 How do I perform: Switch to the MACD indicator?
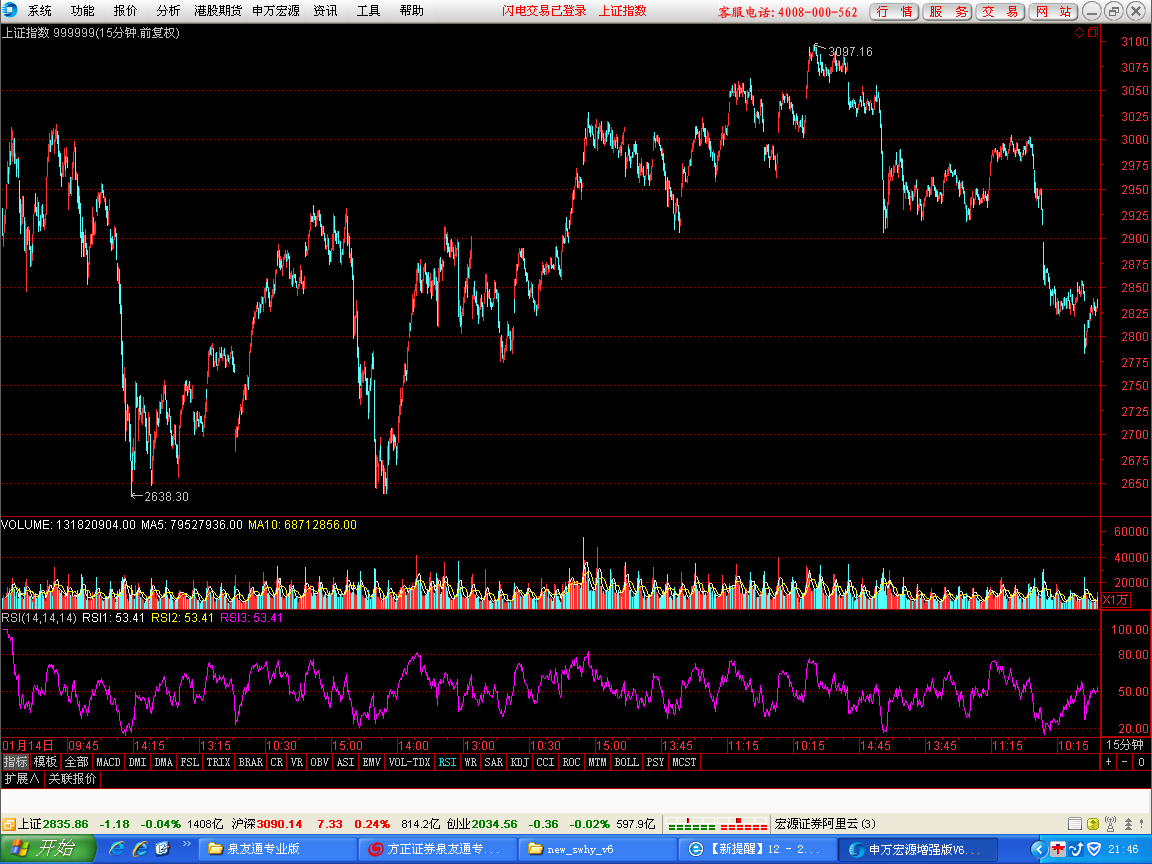click(x=108, y=763)
